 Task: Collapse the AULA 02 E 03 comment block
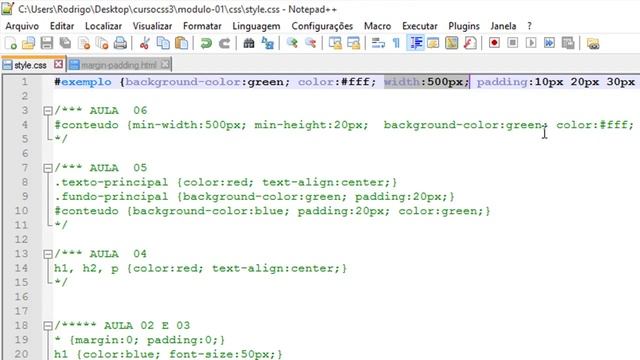click(x=48, y=326)
